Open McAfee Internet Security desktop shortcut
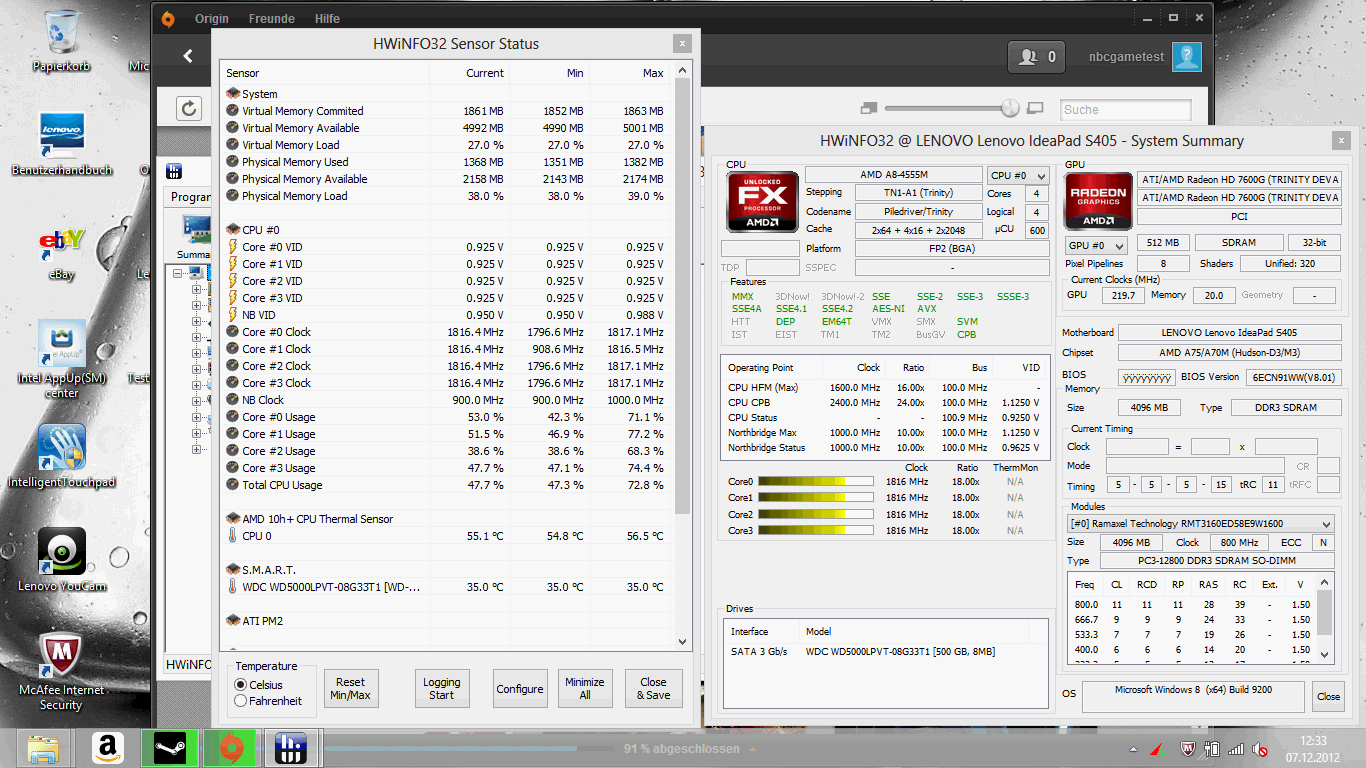Viewport: 1366px width, 768px height. tap(62, 670)
